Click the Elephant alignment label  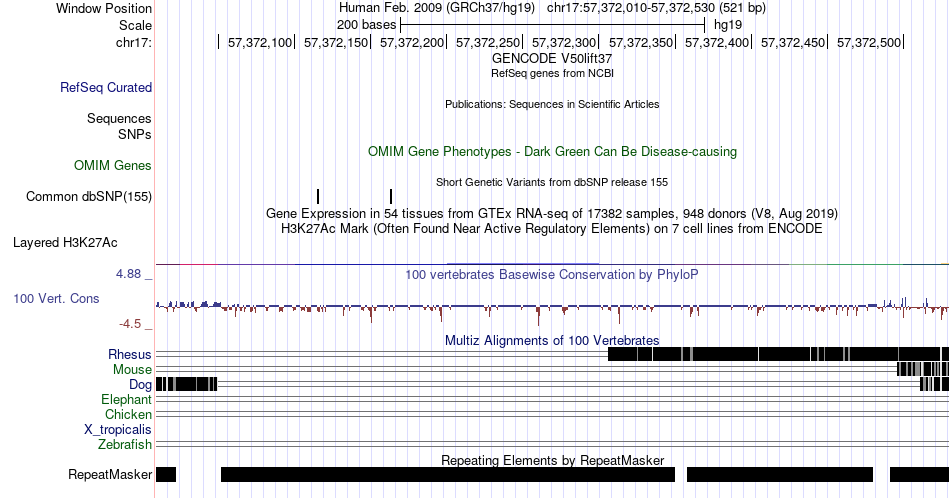click(x=126, y=400)
